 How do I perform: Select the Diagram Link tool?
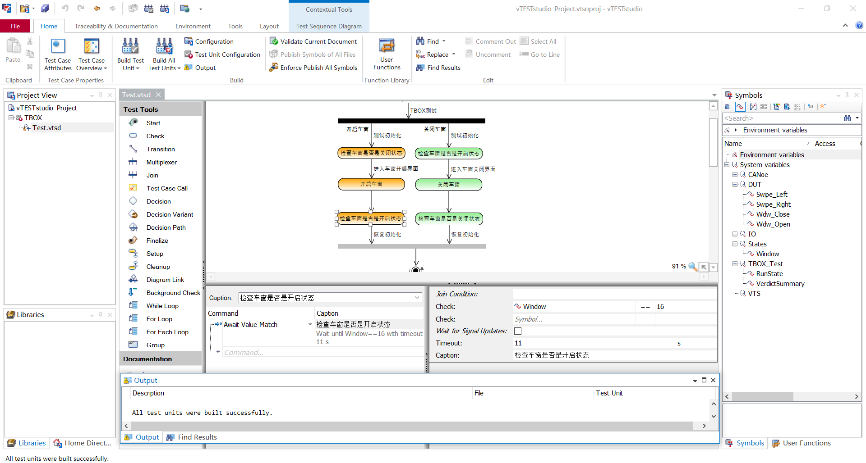coord(165,280)
